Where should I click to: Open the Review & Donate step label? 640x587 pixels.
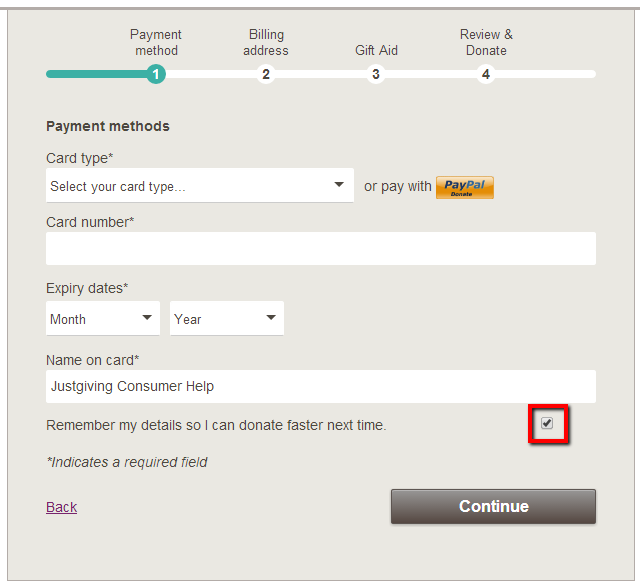(486, 42)
